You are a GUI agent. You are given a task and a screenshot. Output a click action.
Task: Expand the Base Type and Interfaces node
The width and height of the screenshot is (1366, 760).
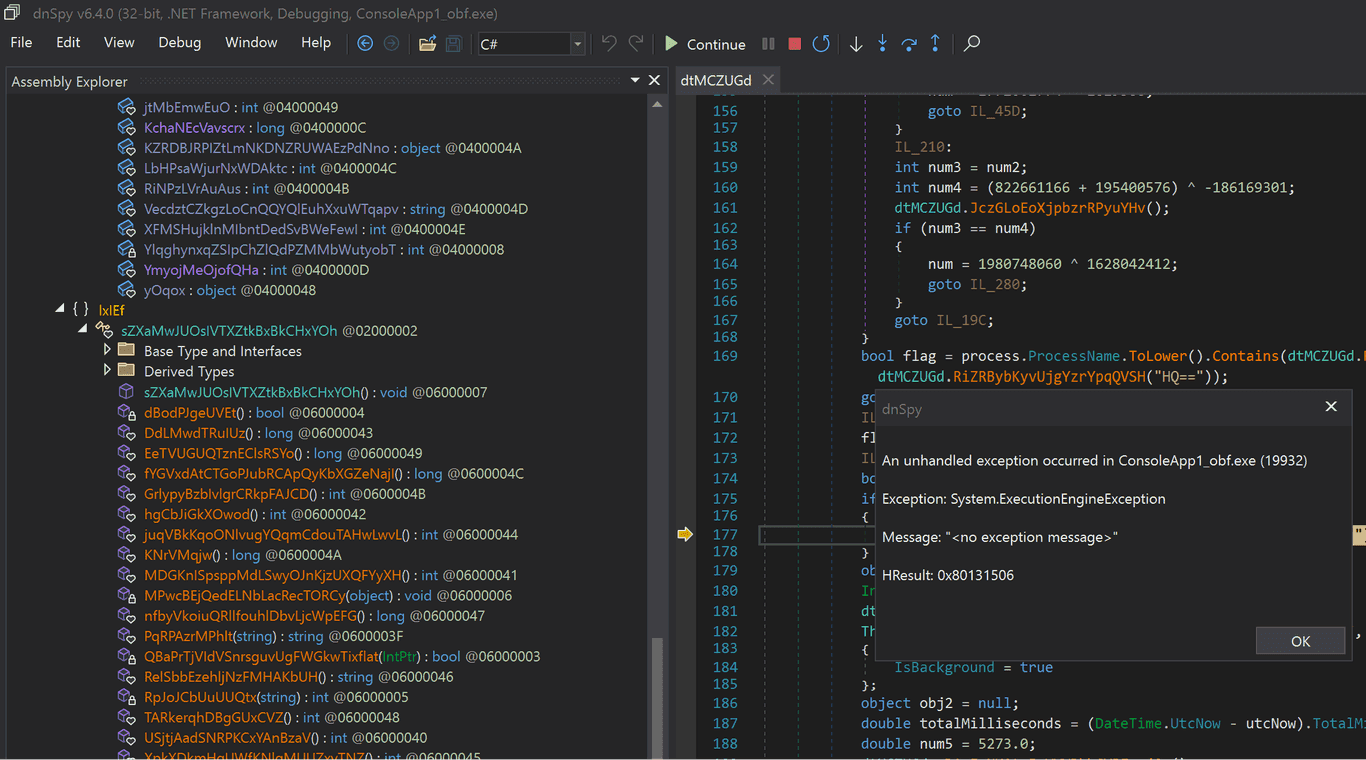point(107,351)
